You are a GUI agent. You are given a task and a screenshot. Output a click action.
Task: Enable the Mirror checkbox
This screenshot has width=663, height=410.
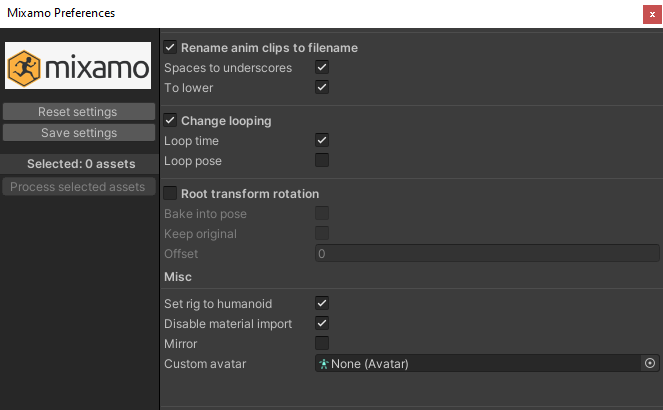[x=322, y=343]
